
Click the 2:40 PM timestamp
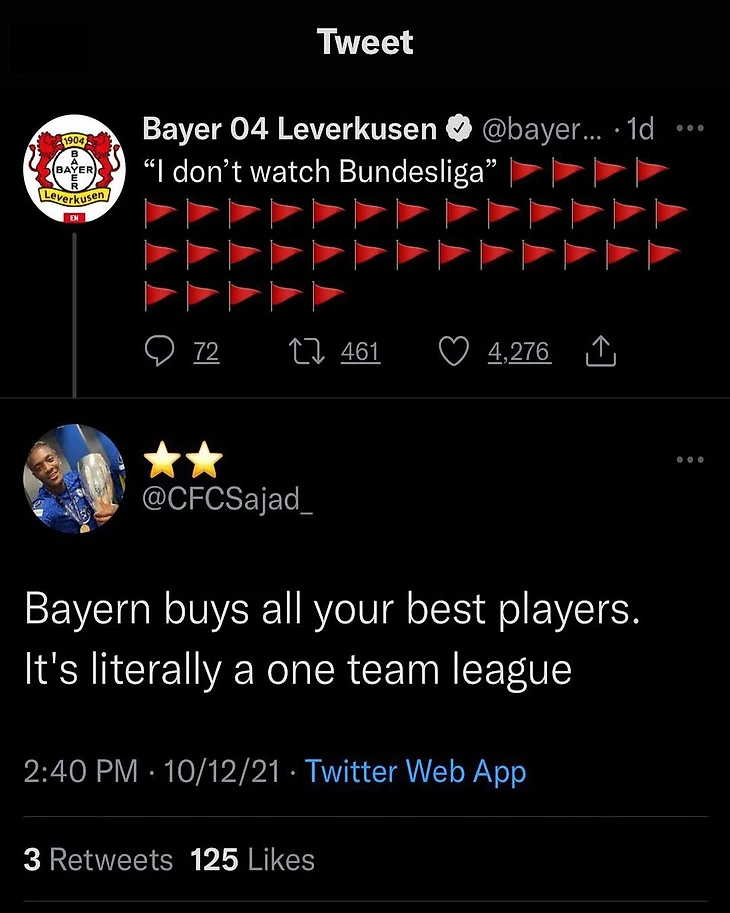click(79, 772)
